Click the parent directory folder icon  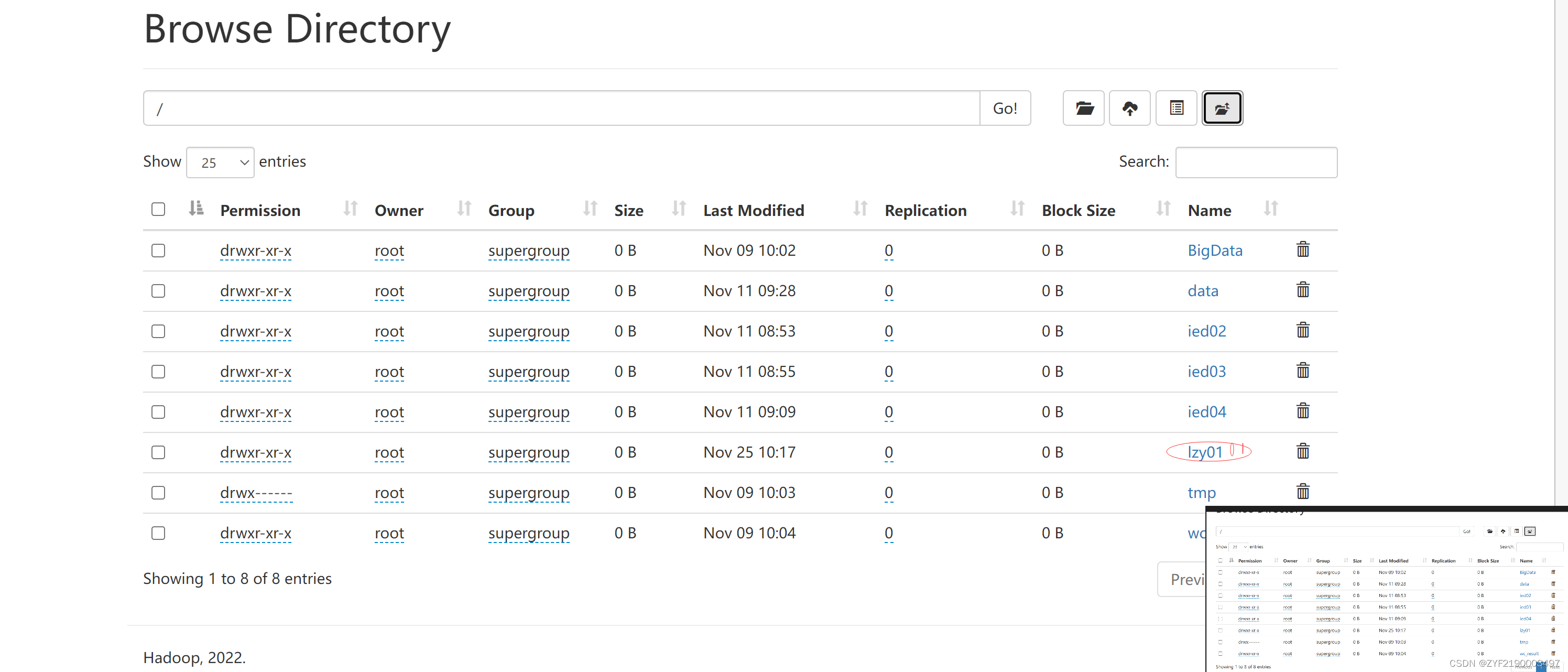(x=1222, y=109)
